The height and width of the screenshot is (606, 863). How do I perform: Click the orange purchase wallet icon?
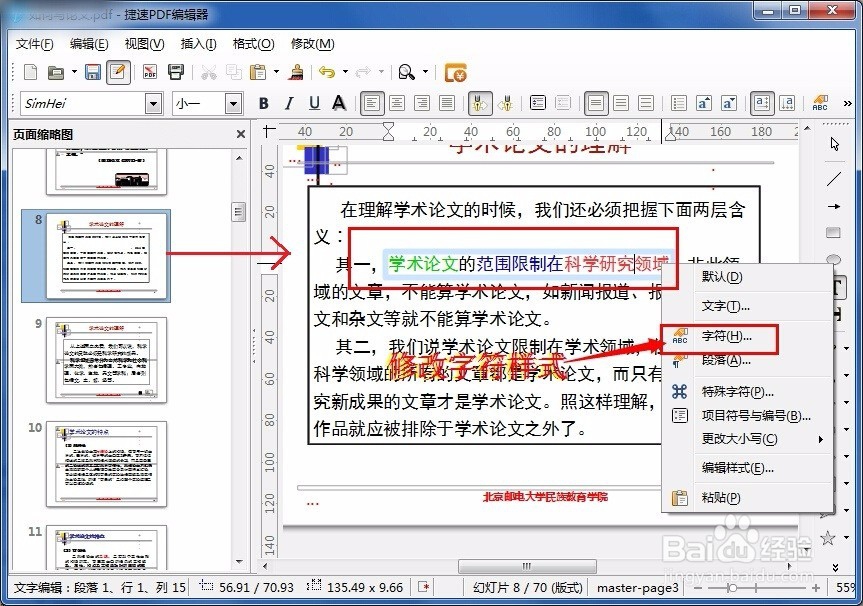[x=455, y=72]
